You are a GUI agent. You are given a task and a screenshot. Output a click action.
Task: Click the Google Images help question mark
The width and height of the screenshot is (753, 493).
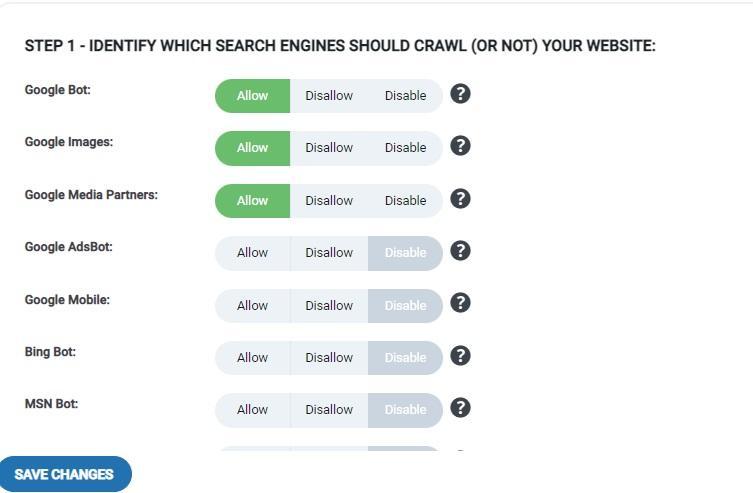[460, 146]
